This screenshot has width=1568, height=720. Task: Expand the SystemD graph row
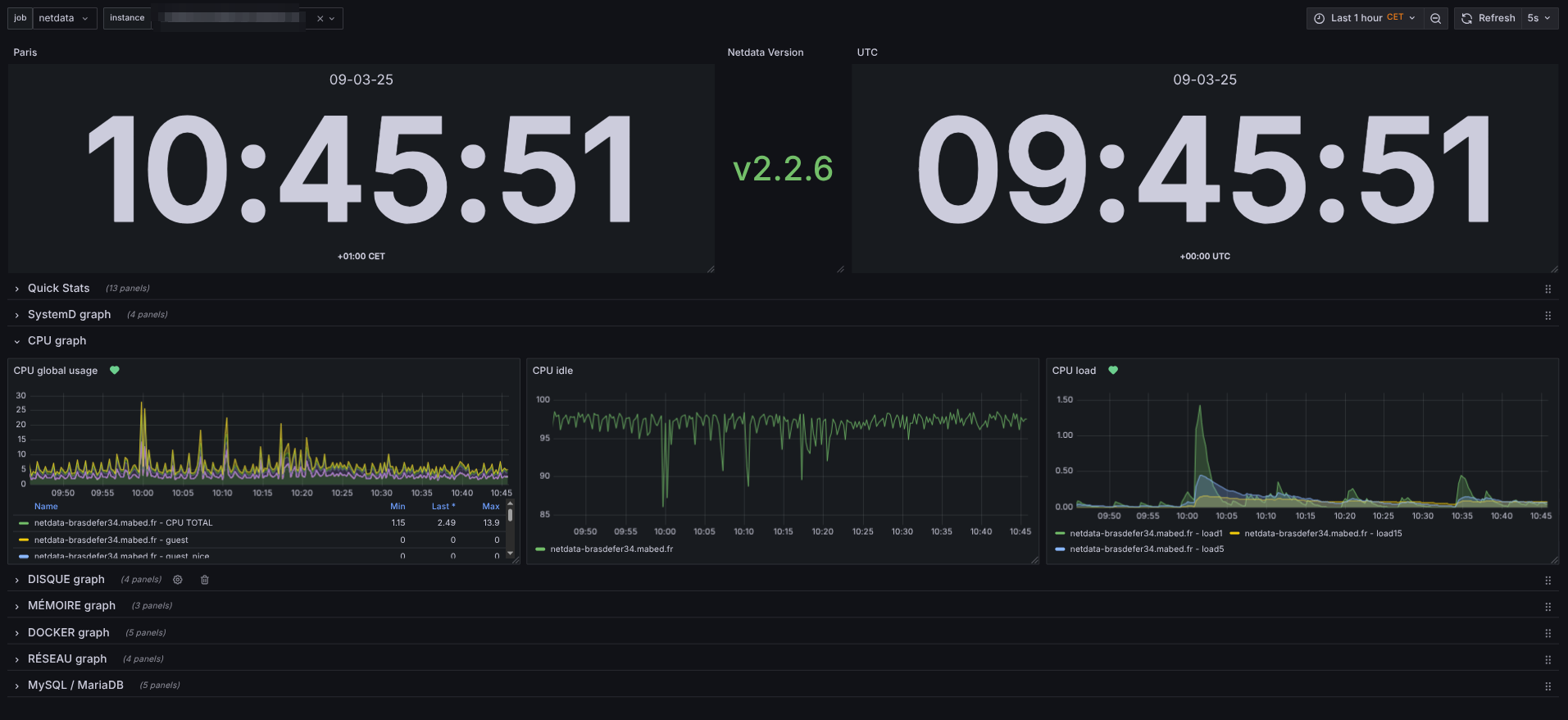(69, 315)
